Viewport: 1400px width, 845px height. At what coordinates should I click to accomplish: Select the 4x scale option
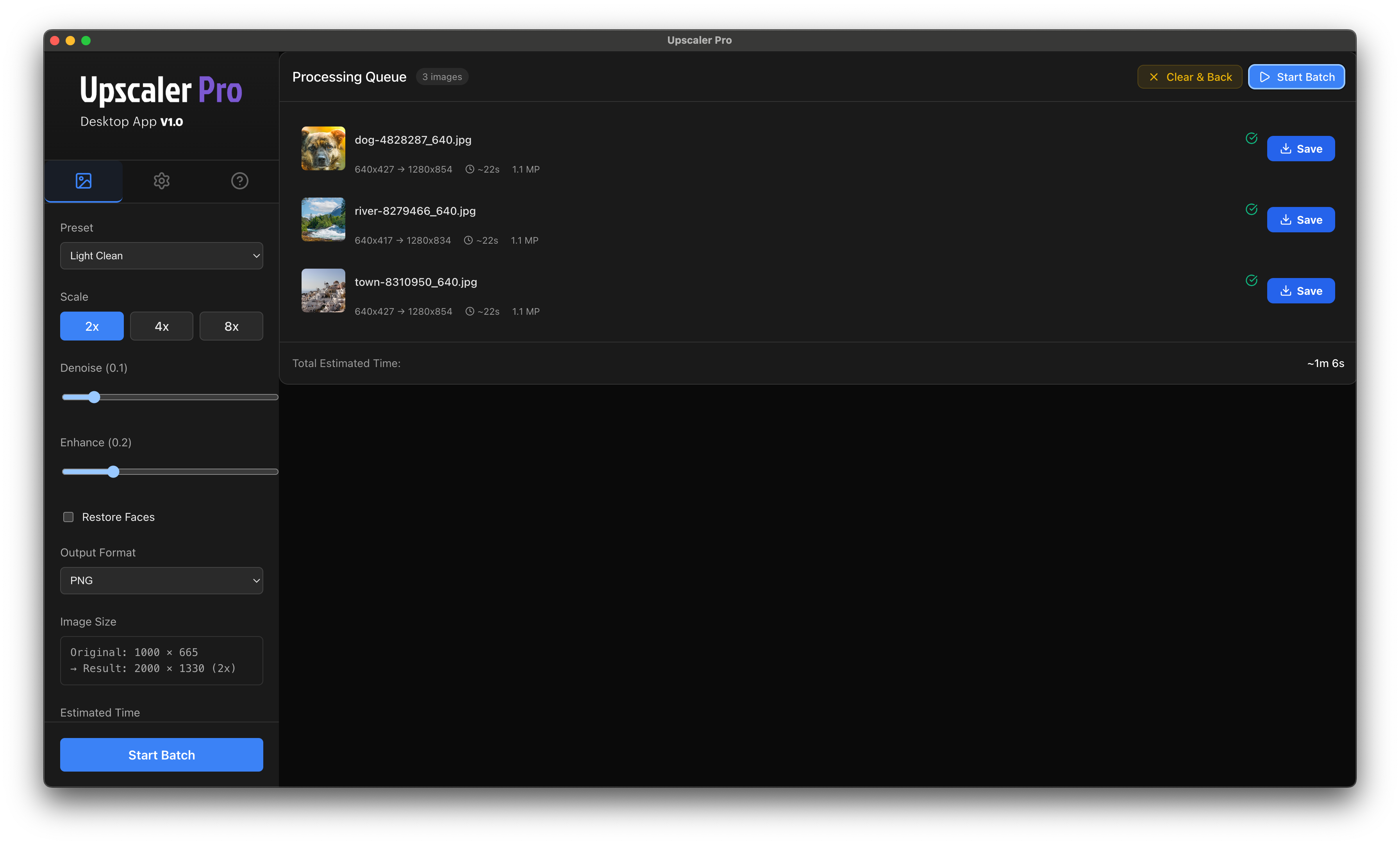(161, 326)
